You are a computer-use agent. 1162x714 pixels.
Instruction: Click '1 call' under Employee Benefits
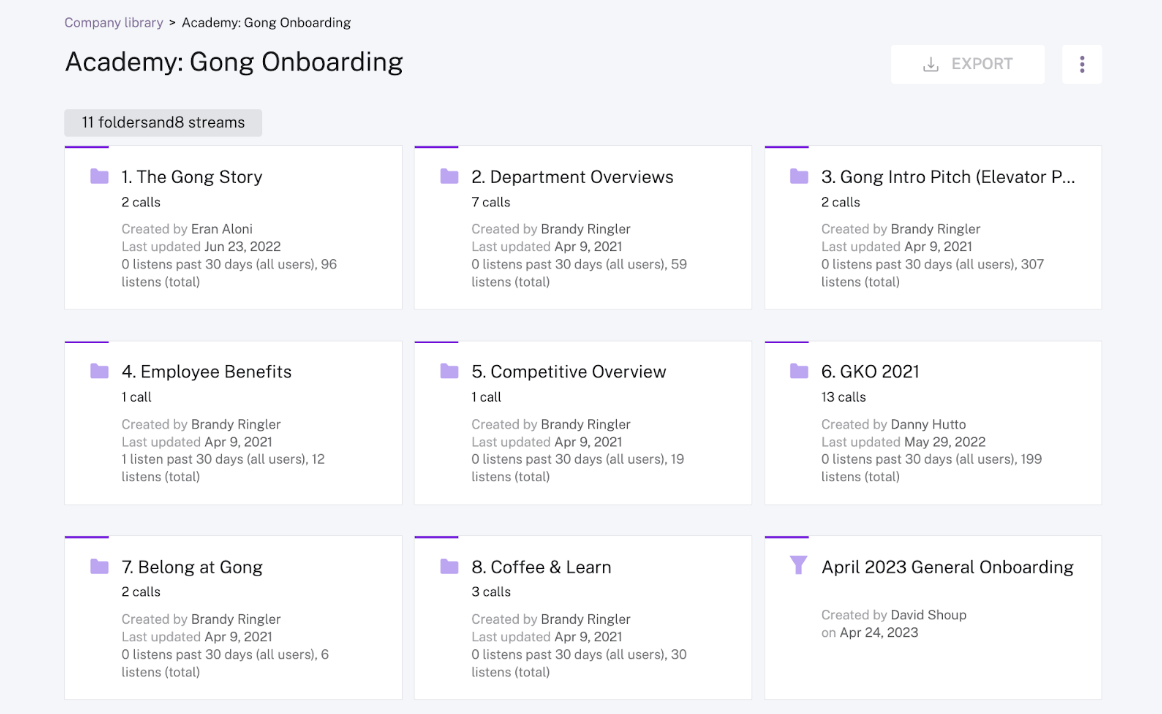pyautogui.click(x=136, y=397)
